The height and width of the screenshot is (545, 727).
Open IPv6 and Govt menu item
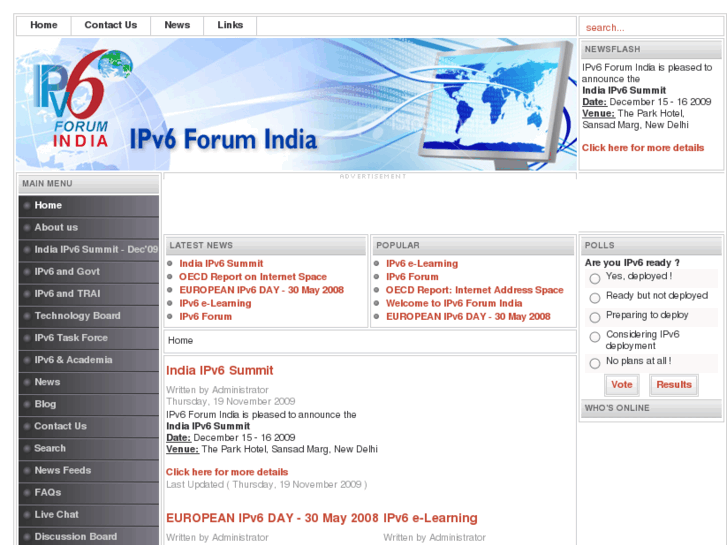pos(89,272)
